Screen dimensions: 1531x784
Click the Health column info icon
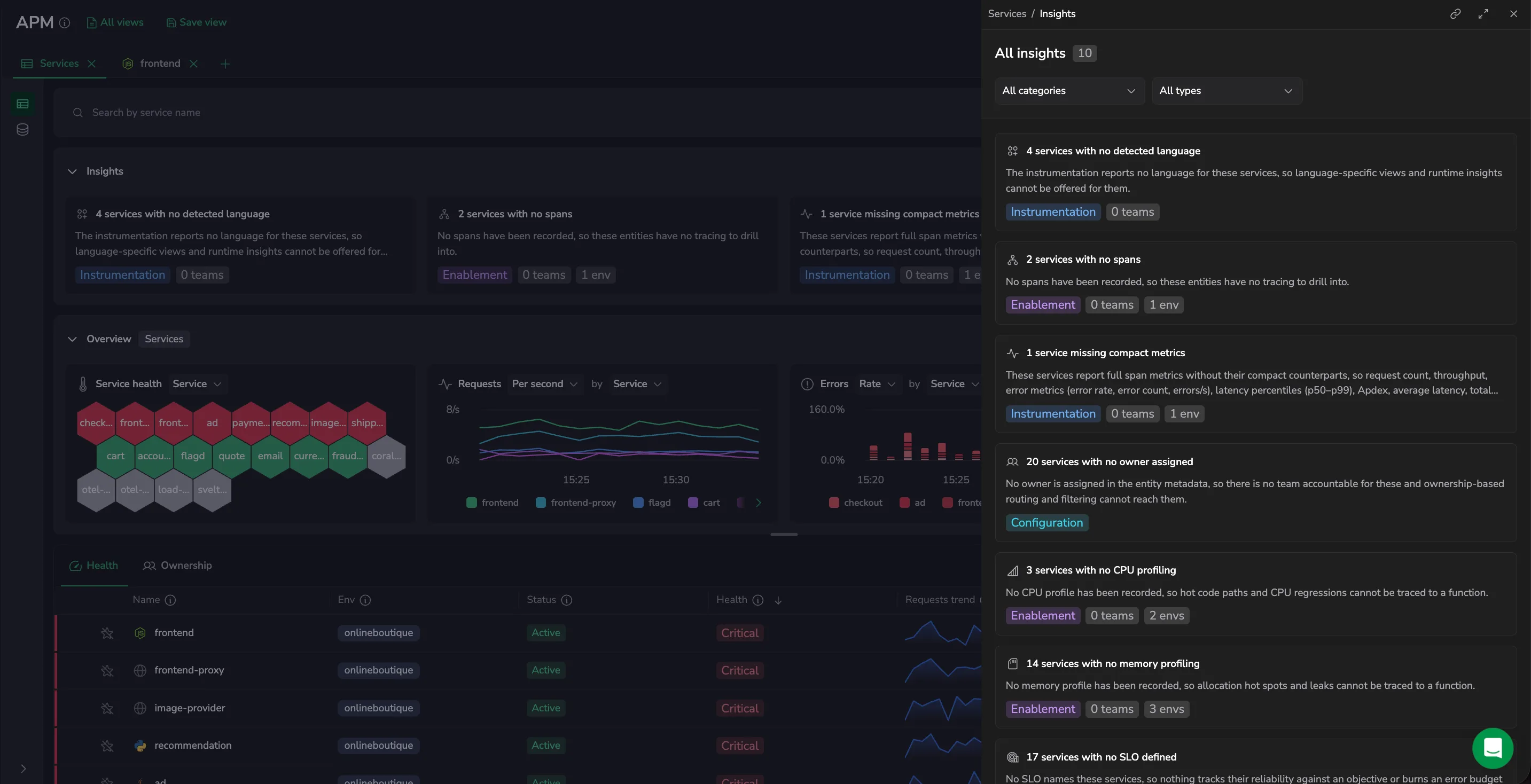click(x=757, y=600)
